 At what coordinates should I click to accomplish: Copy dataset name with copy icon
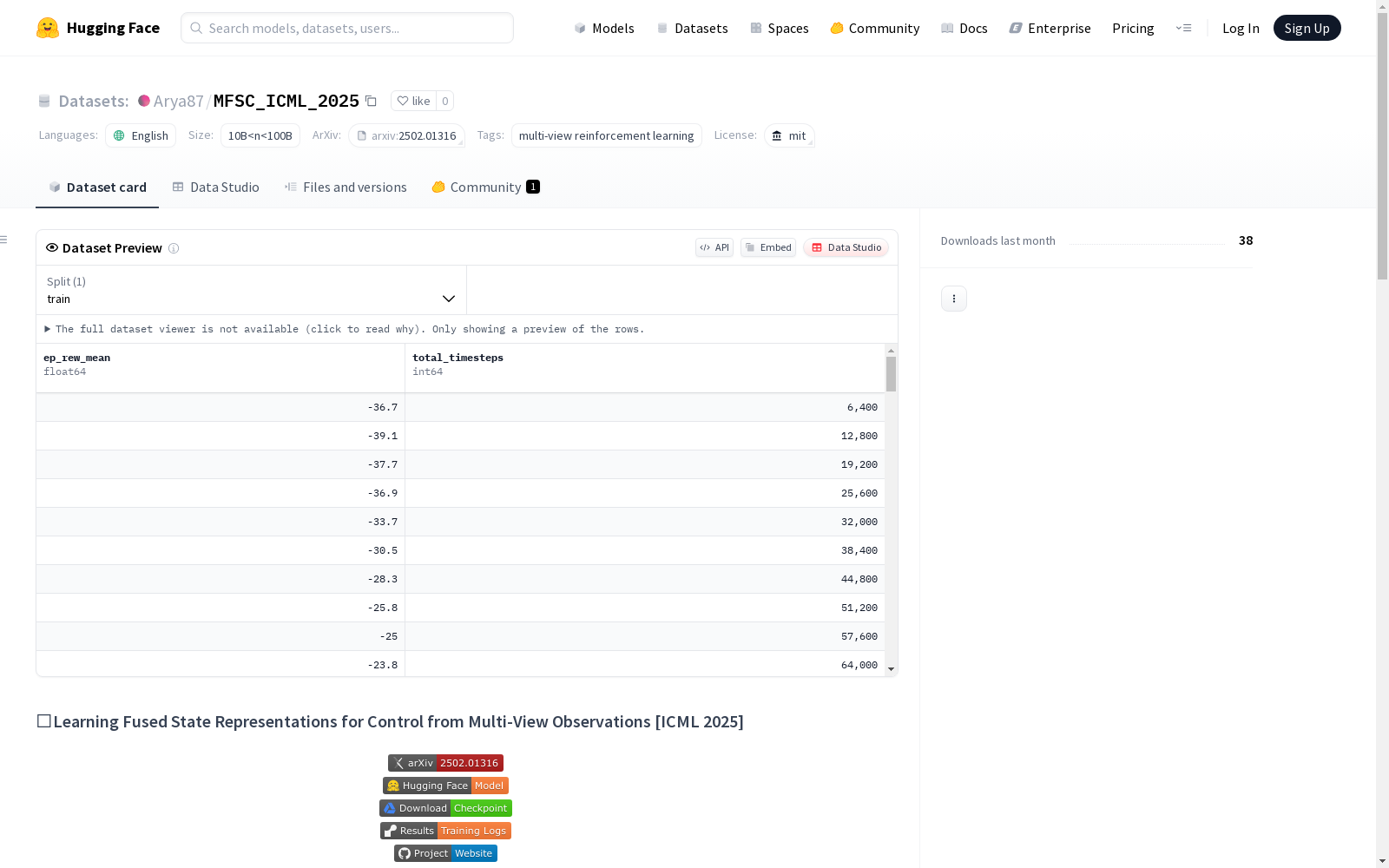(x=371, y=101)
